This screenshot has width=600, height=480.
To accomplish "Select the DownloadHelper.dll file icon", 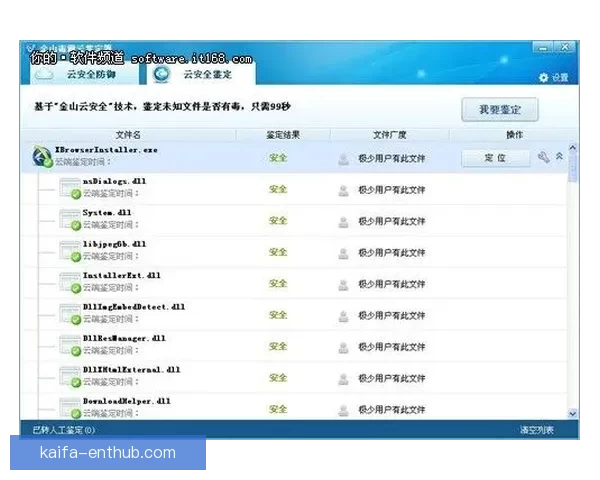I will (x=70, y=408).
